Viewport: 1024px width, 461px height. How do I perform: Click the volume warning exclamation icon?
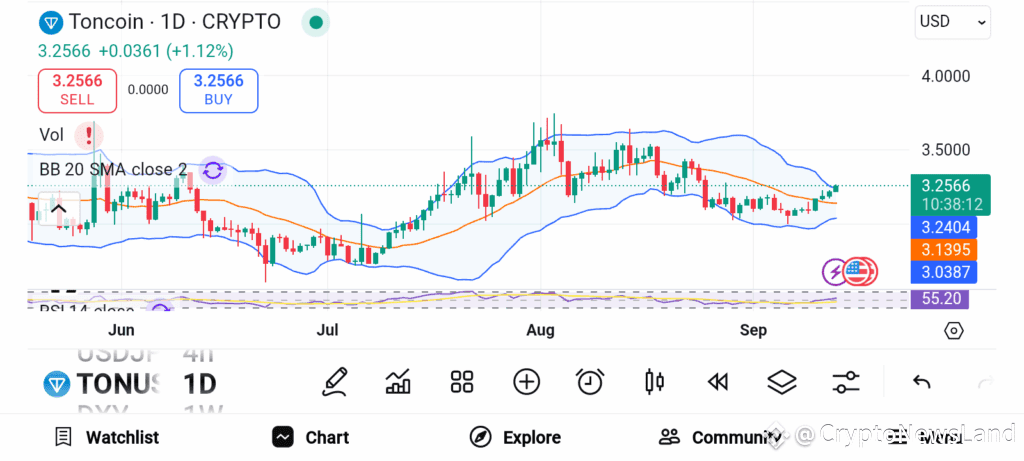point(88,135)
